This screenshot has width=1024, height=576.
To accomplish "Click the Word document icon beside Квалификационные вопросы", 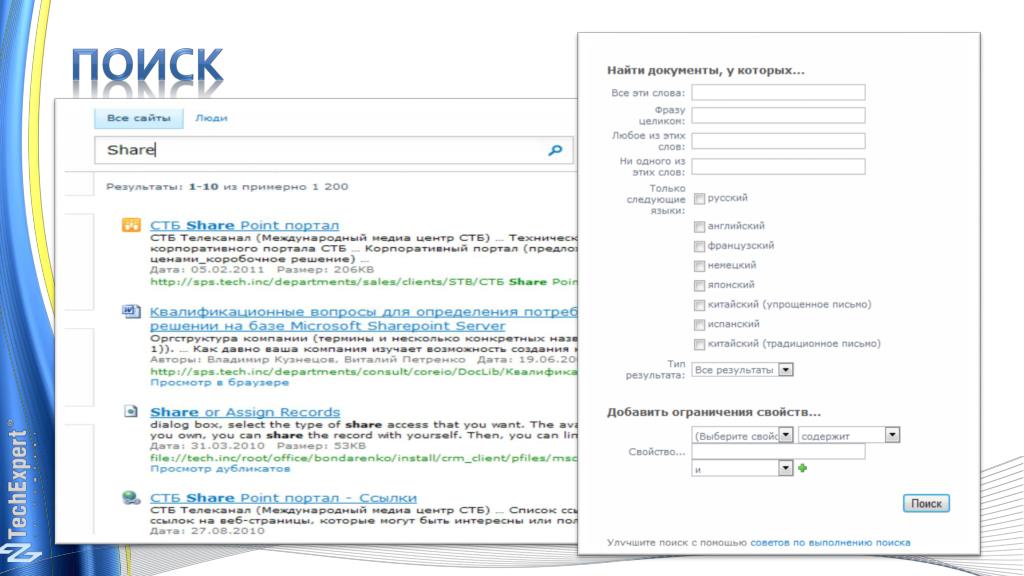I will (x=131, y=312).
